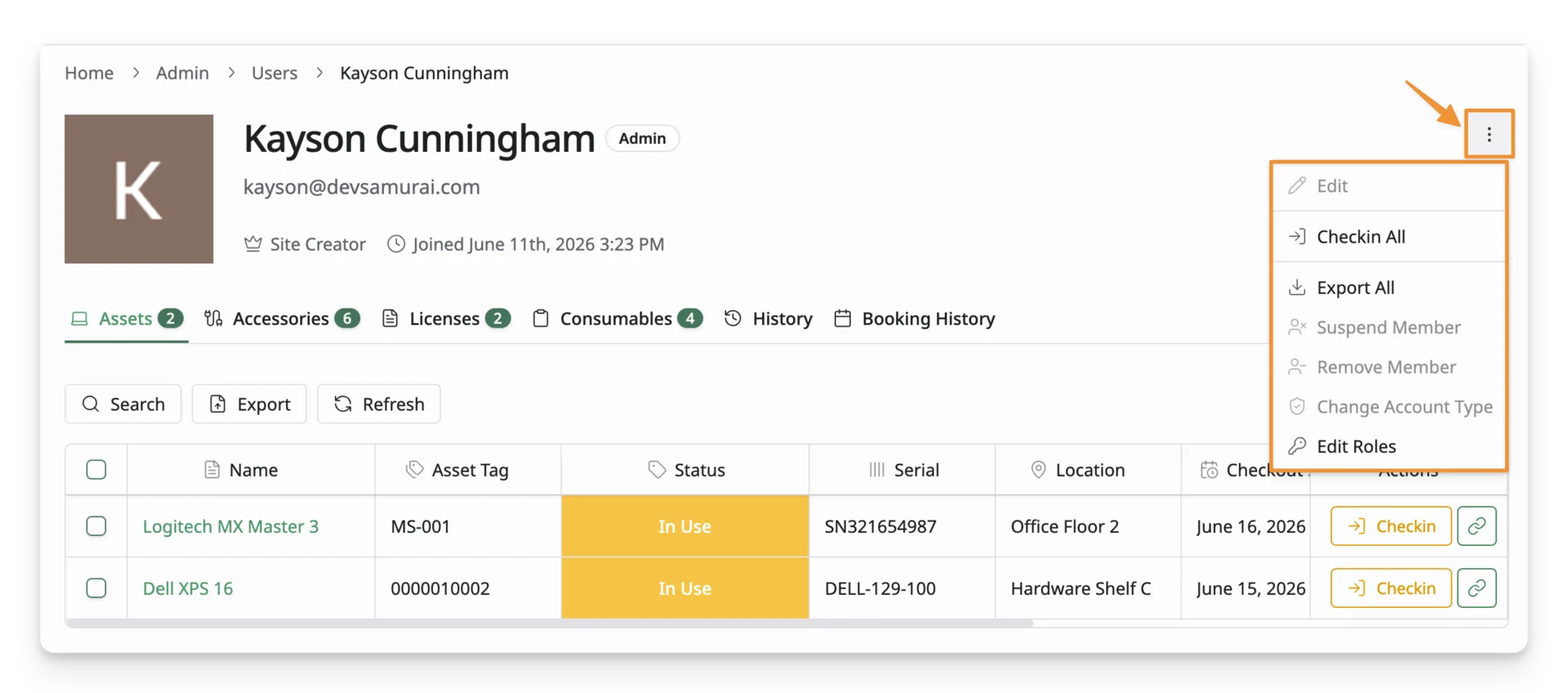Click the June 16, 2026 checkout date

pyautogui.click(x=1251, y=526)
